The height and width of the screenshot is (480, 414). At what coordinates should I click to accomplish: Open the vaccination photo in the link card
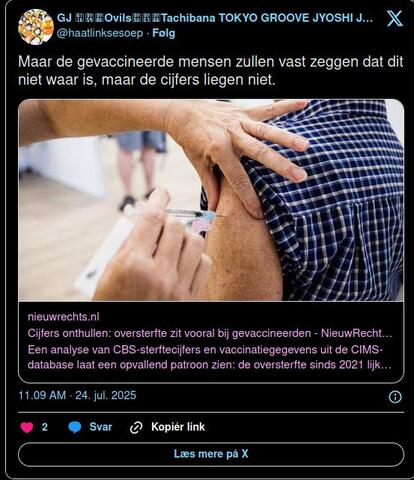[211, 200]
